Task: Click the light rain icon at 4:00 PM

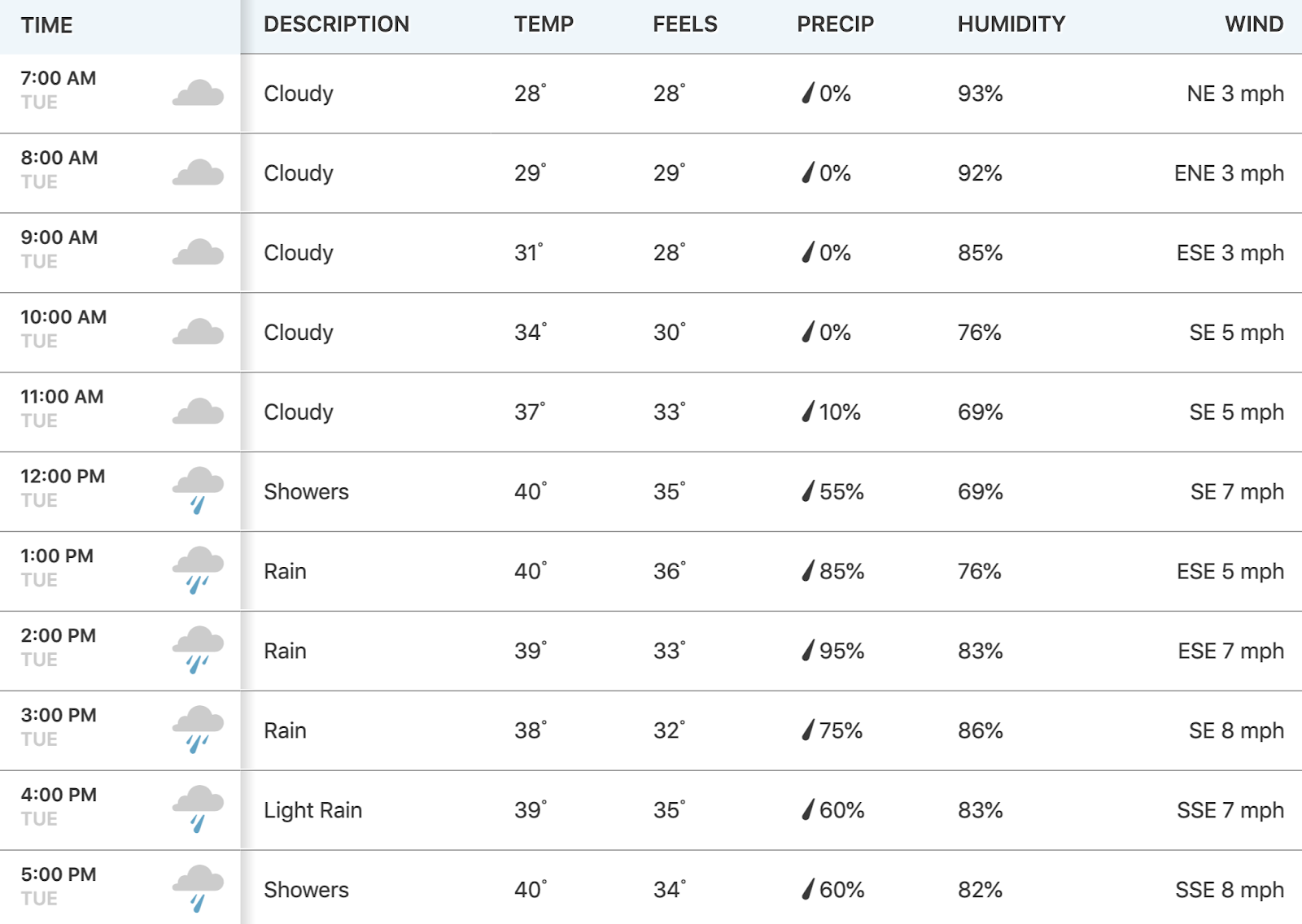Action: (x=198, y=809)
